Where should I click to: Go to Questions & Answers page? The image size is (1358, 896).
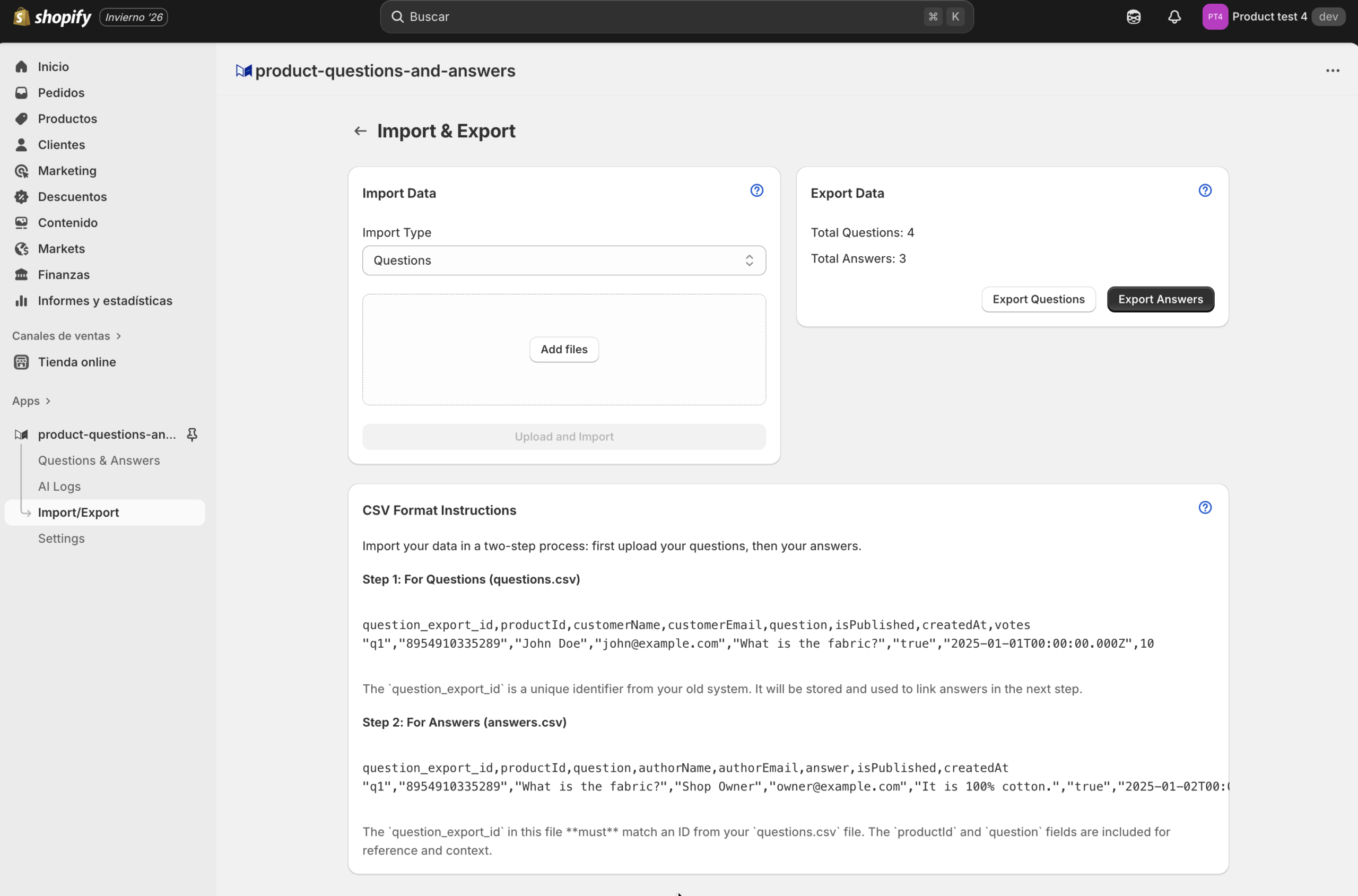[99, 460]
